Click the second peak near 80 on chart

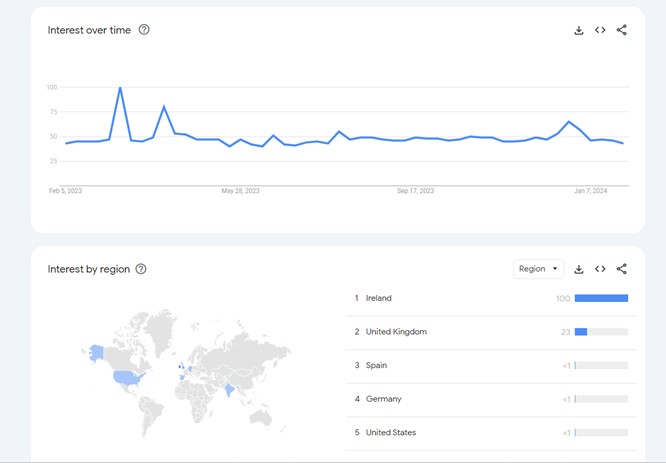pyautogui.click(x=164, y=106)
